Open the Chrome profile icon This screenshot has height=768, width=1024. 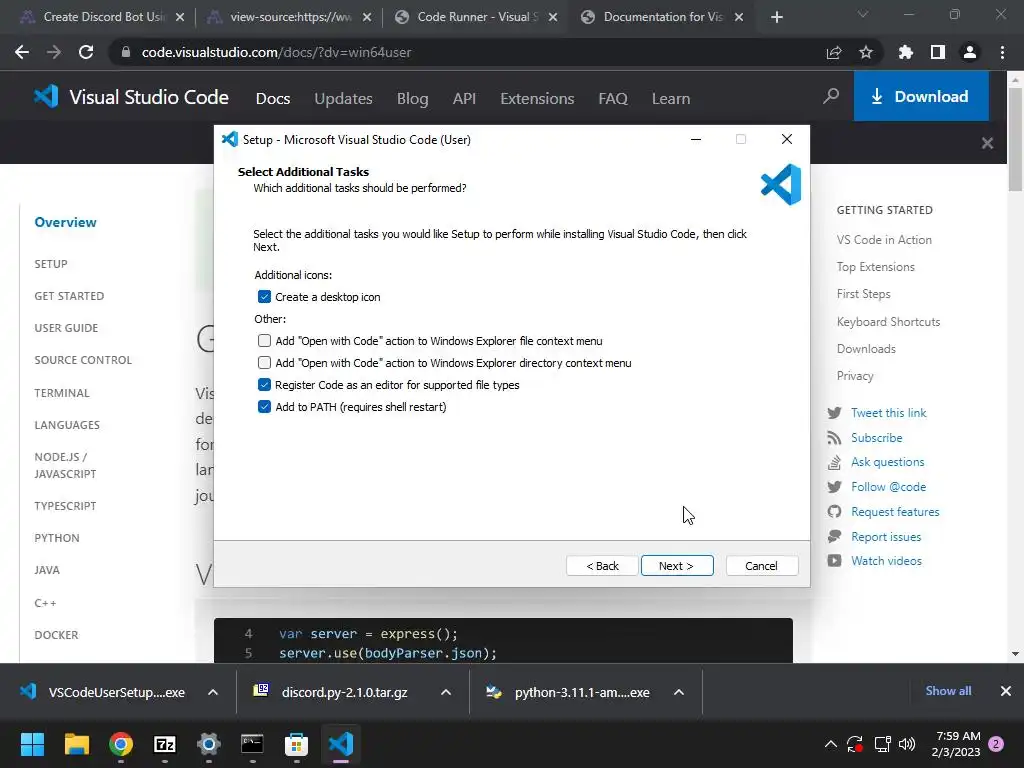tap(970, 52)
